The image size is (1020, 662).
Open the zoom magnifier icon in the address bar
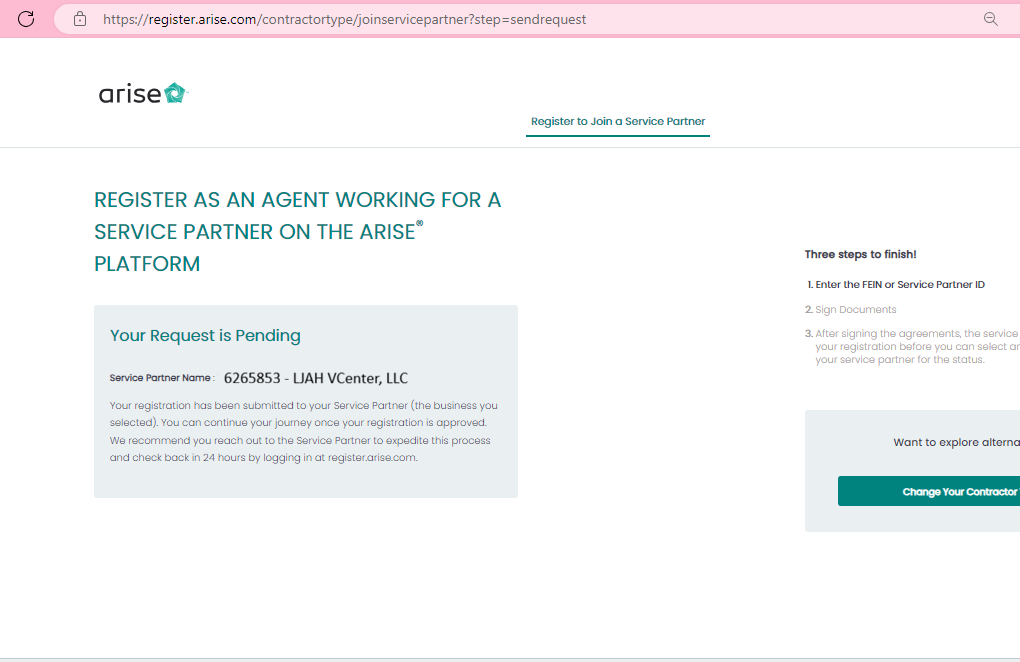tap(991, 19)
